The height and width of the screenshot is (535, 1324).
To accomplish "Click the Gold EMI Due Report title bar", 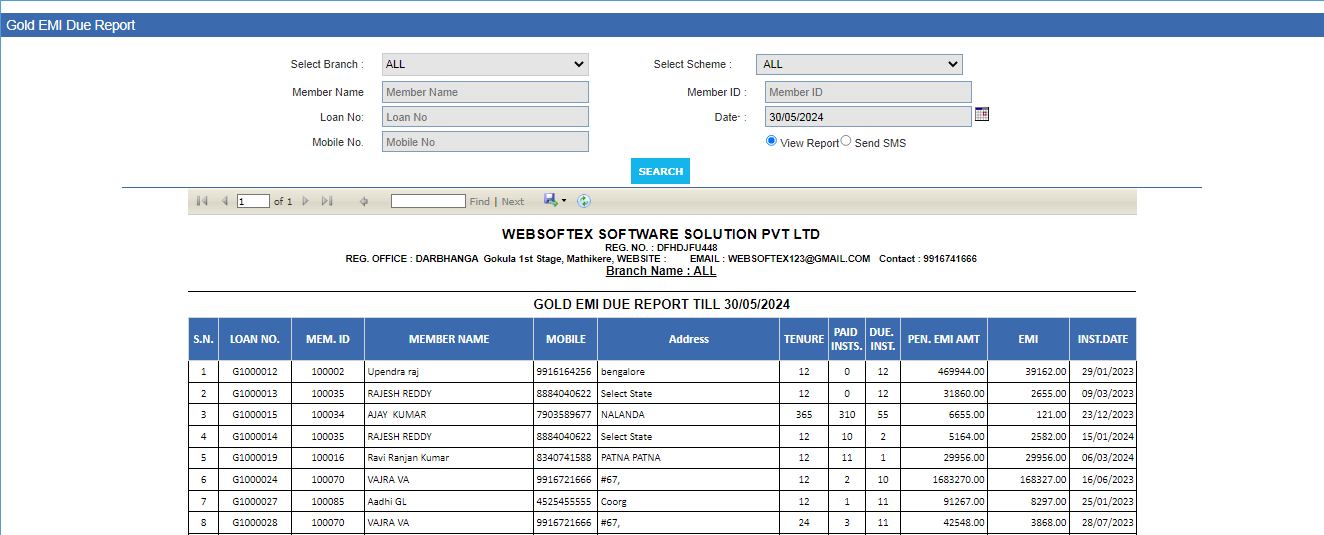I will pos(662,25).
